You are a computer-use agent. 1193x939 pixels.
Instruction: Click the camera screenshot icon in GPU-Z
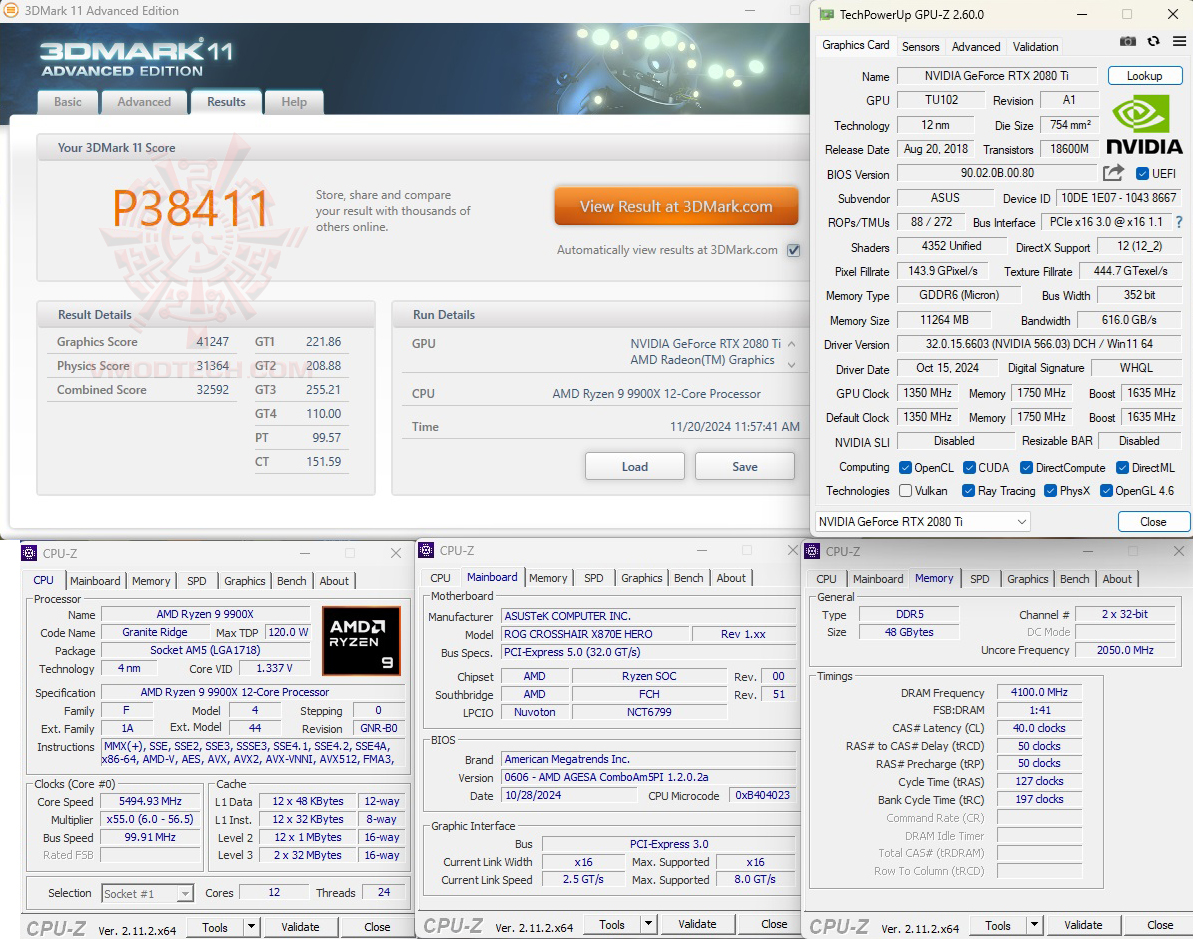[x=1128, y=41]
